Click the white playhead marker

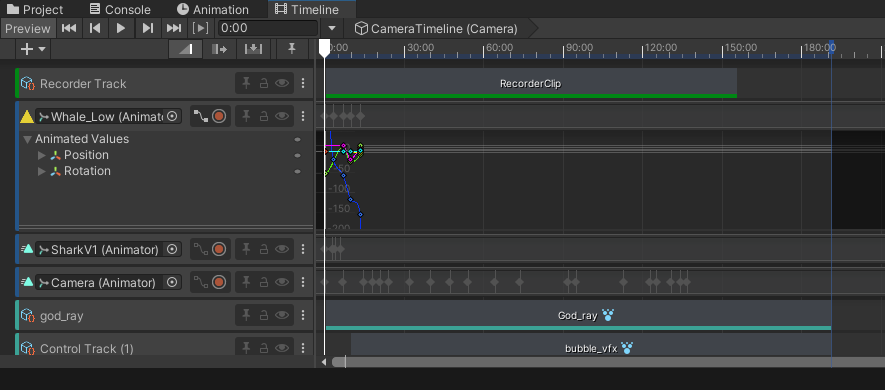[324, 48]
